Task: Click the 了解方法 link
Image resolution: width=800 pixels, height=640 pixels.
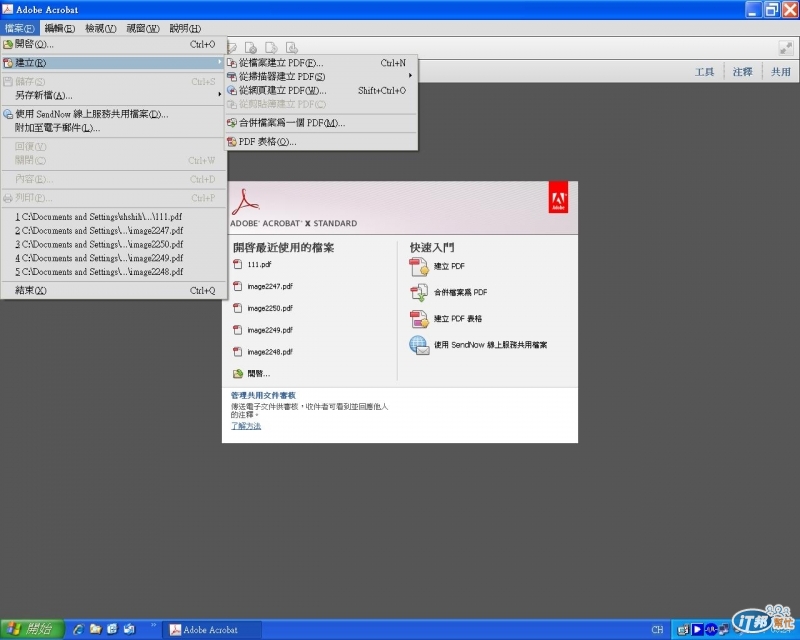Action: click(246, 426)
